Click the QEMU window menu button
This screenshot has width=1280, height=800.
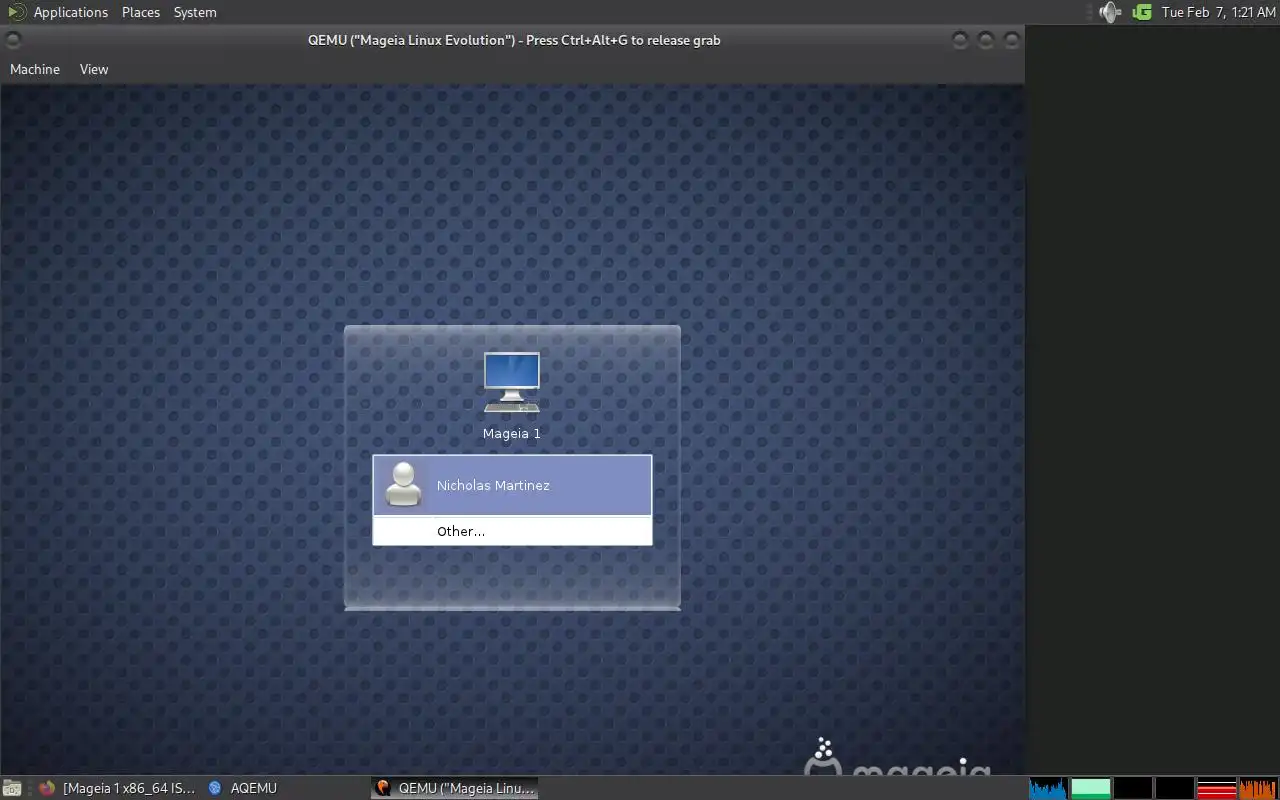13,40
